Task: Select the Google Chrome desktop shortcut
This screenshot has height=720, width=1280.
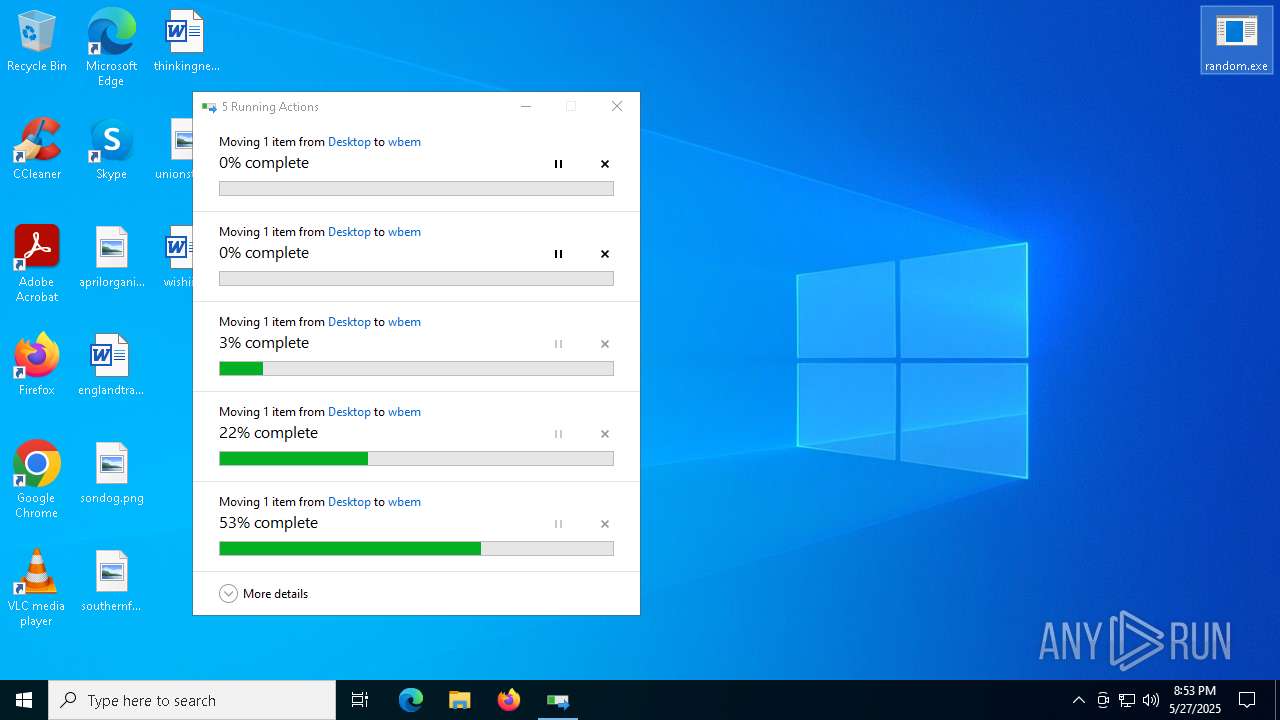Action: tap(37, 480)
